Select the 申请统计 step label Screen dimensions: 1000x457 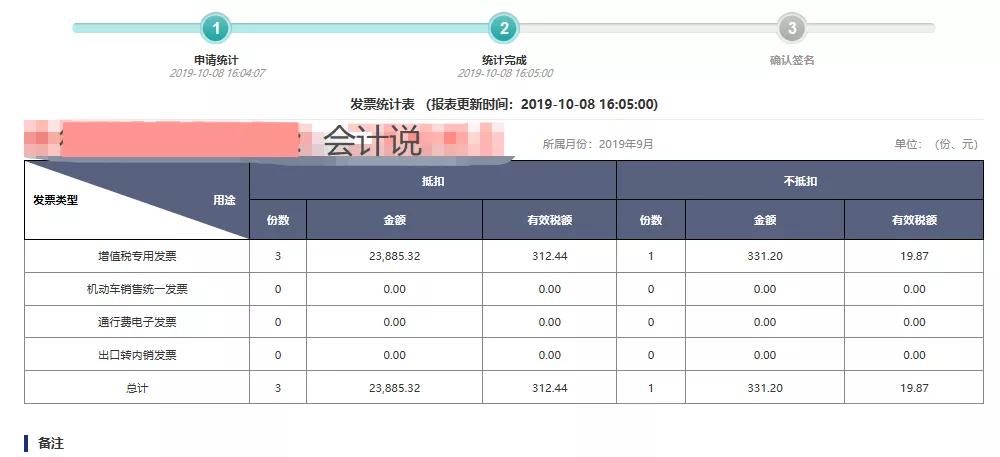(x=216, y=61)
